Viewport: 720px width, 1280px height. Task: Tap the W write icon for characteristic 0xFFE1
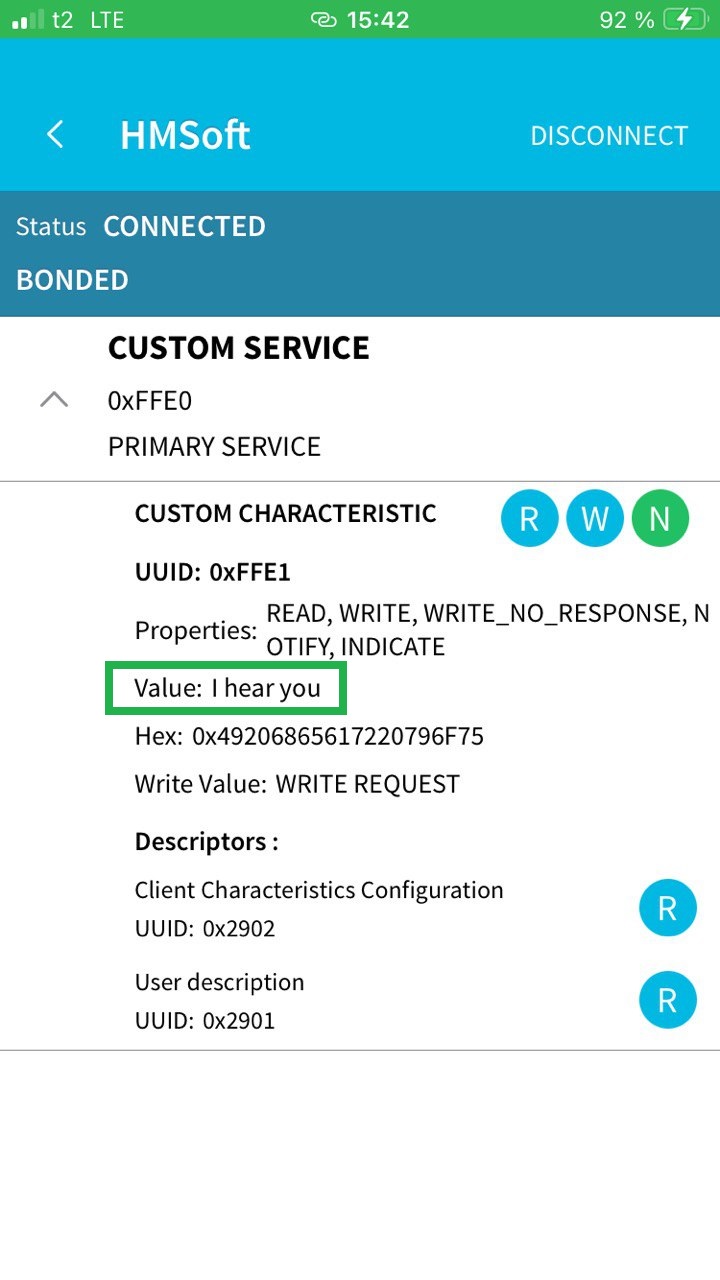click(x=595, y=518)
